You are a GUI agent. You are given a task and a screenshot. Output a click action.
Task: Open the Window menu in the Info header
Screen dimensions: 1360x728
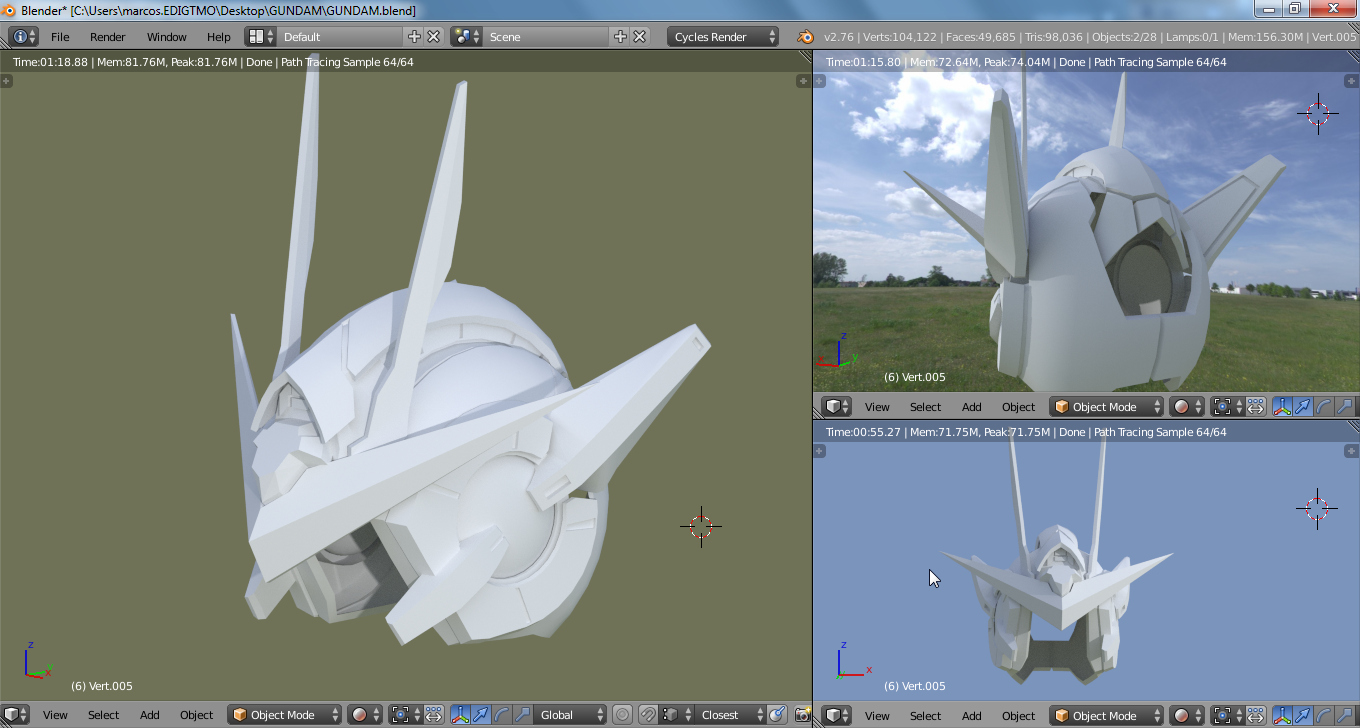[x=167, y=37]
